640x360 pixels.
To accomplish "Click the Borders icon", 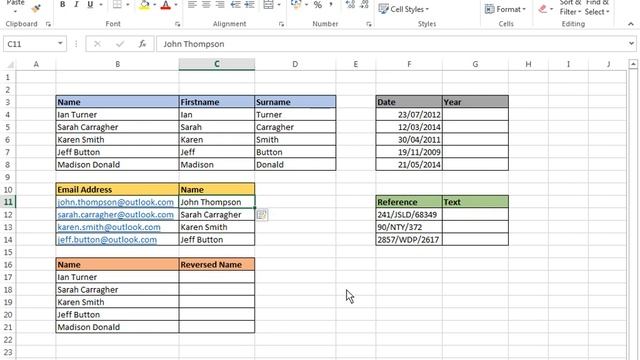I will coord(117,5).
